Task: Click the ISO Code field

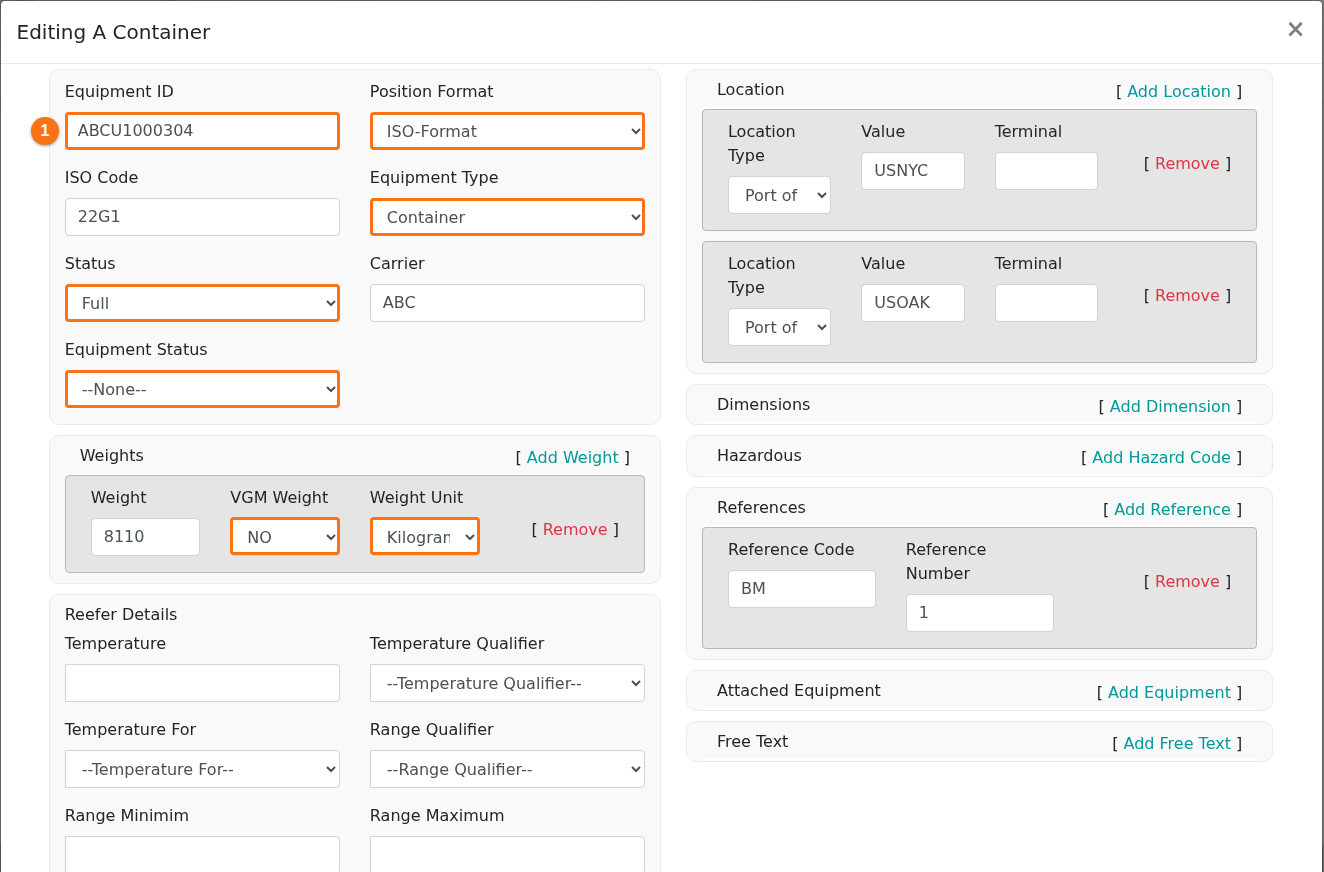Action: coord(202,217)
